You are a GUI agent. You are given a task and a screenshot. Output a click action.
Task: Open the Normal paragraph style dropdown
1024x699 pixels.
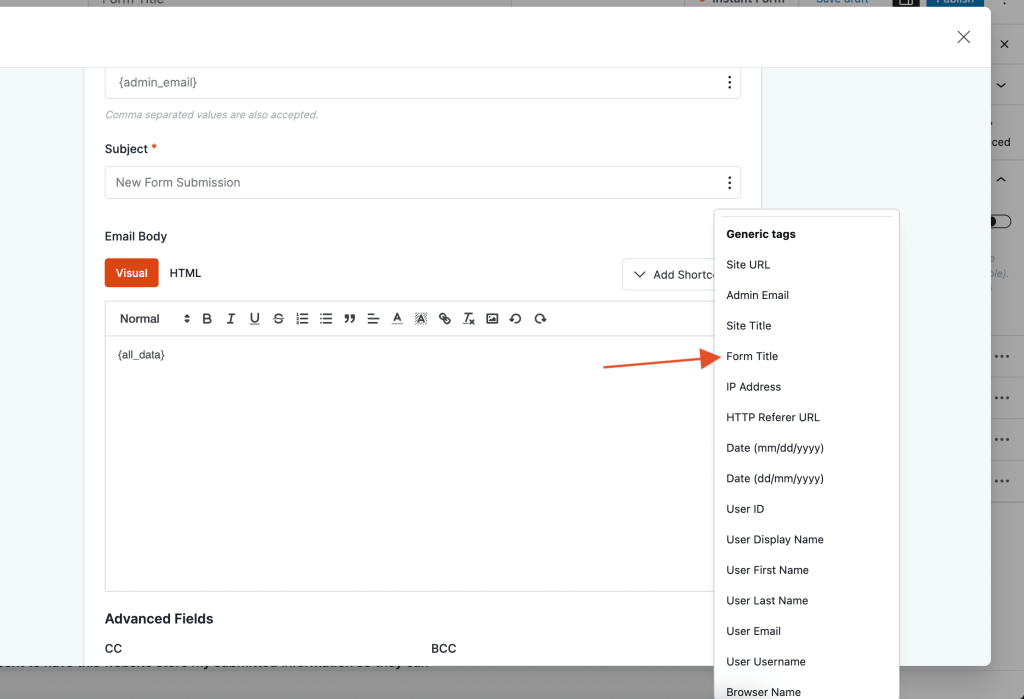click(145, 318)
